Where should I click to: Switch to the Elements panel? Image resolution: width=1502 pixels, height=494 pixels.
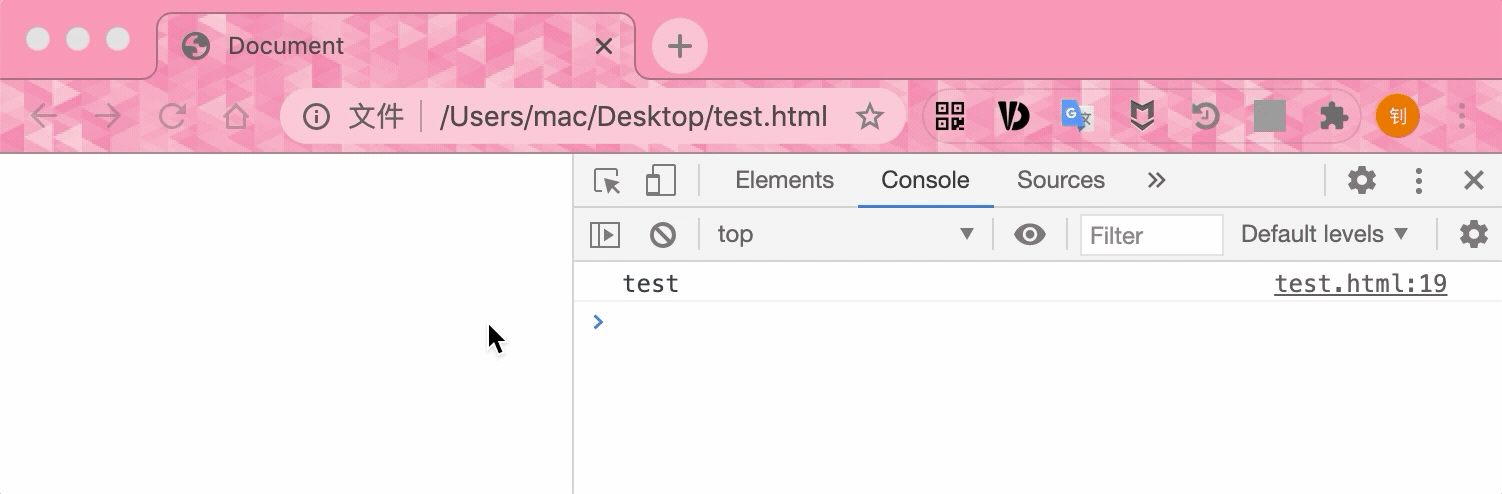(784, 181)
